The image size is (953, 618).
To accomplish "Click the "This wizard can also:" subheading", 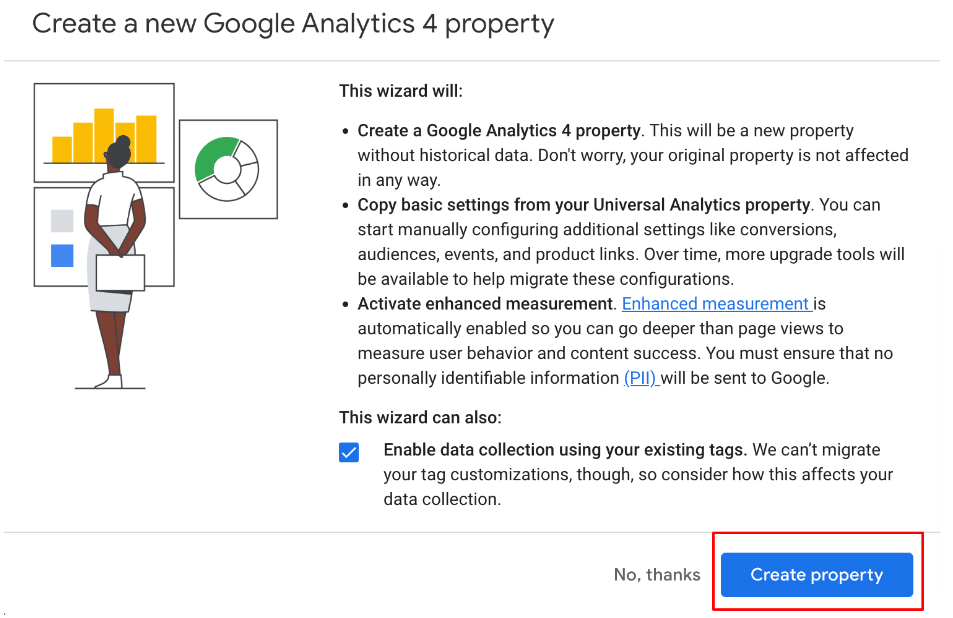I will tap(420, 417).
